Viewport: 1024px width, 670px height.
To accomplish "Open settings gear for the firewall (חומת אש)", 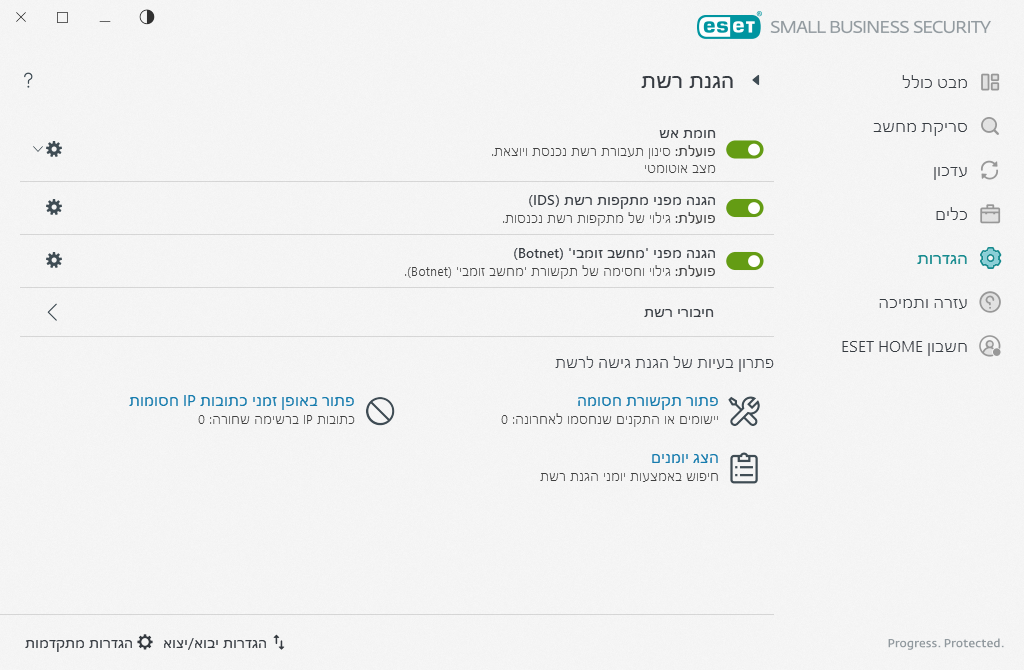I will coord(54,149).
